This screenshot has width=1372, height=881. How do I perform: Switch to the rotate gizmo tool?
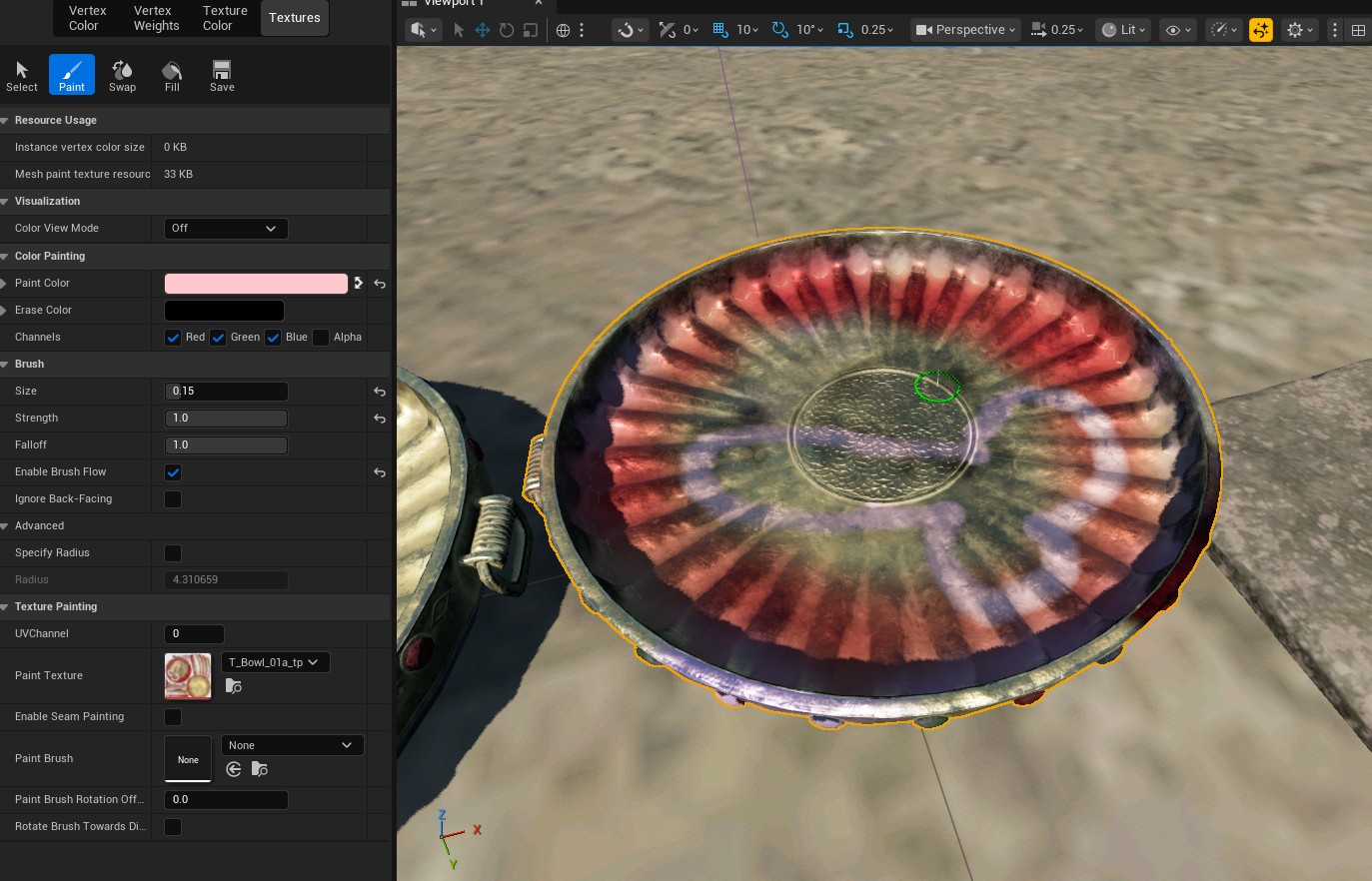(507, 30)
